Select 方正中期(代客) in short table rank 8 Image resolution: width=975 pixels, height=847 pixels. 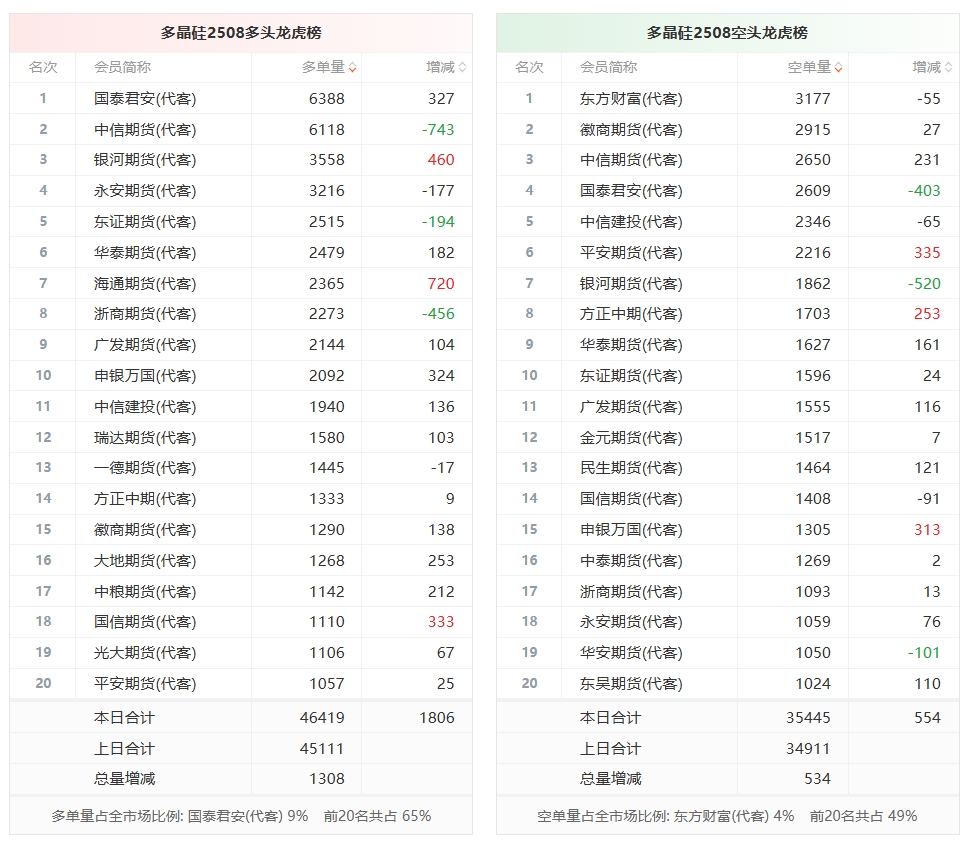(x=631, y=314)
